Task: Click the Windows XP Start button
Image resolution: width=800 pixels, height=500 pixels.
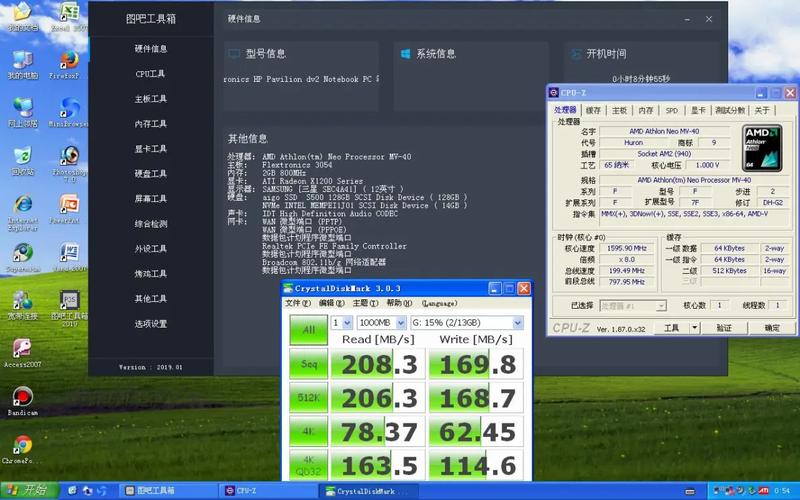Action: point(27,490)
